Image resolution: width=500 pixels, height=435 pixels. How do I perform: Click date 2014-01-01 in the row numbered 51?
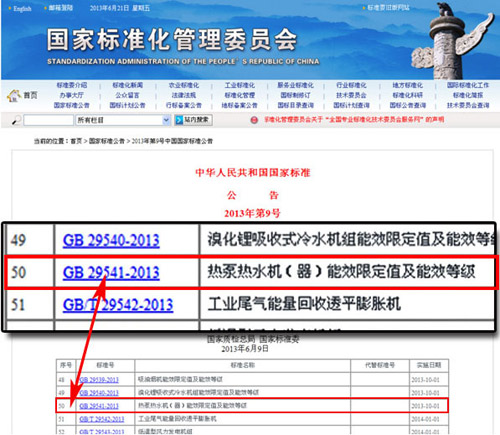click(425, 419)
